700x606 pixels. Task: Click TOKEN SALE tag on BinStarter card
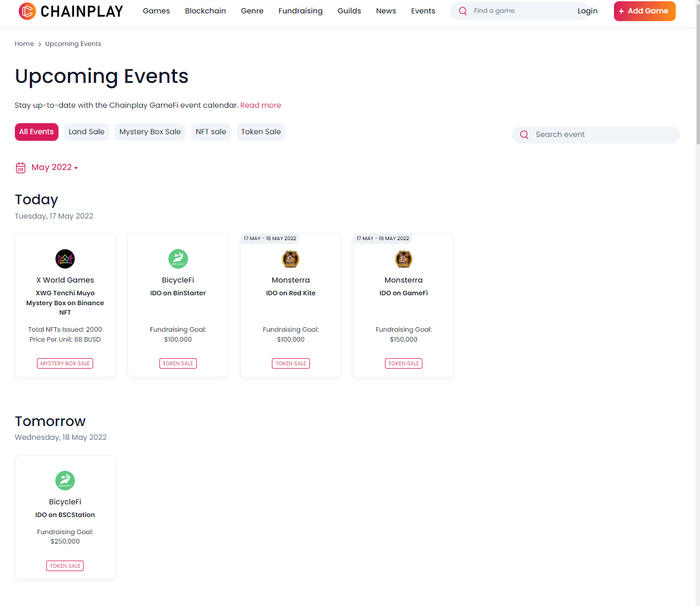(178, 364)
